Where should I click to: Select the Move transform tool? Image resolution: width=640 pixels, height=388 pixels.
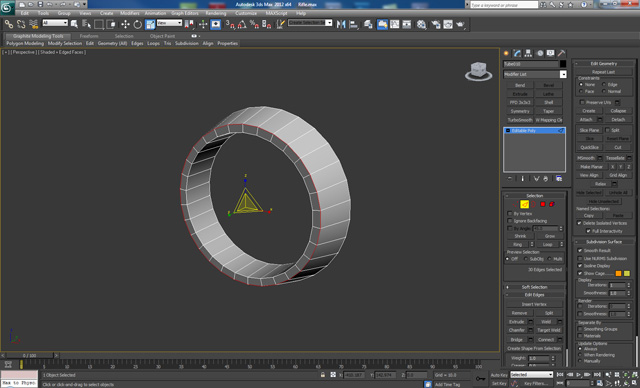(125, 24)
